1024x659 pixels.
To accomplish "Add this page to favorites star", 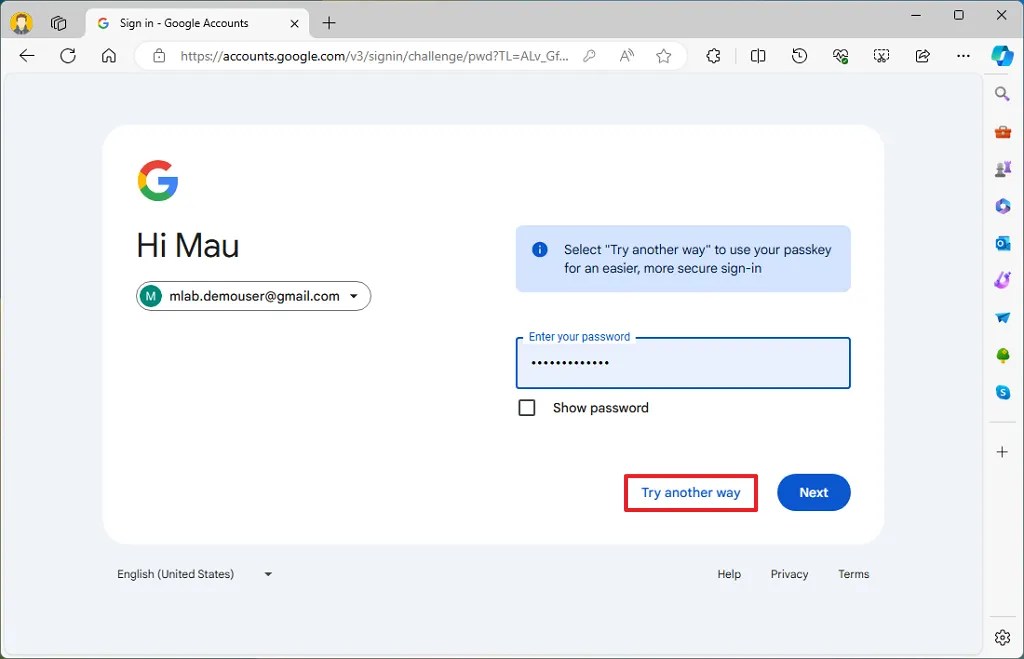I will click(x=664, y=56).
